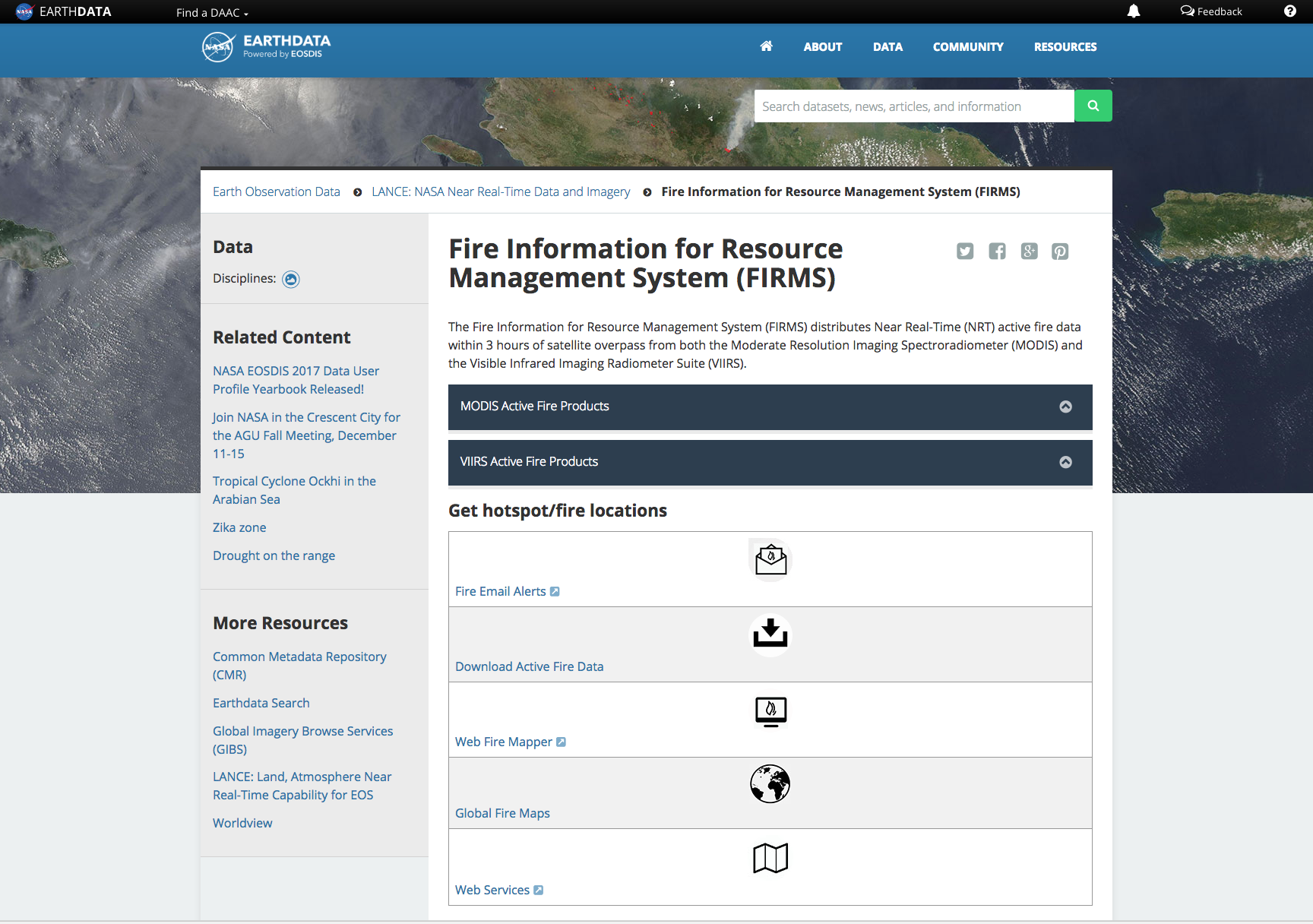The width and height of the screenshot is (1313, 924).
Task: Share page via Google Plus icon
Action: [1029, 252]
